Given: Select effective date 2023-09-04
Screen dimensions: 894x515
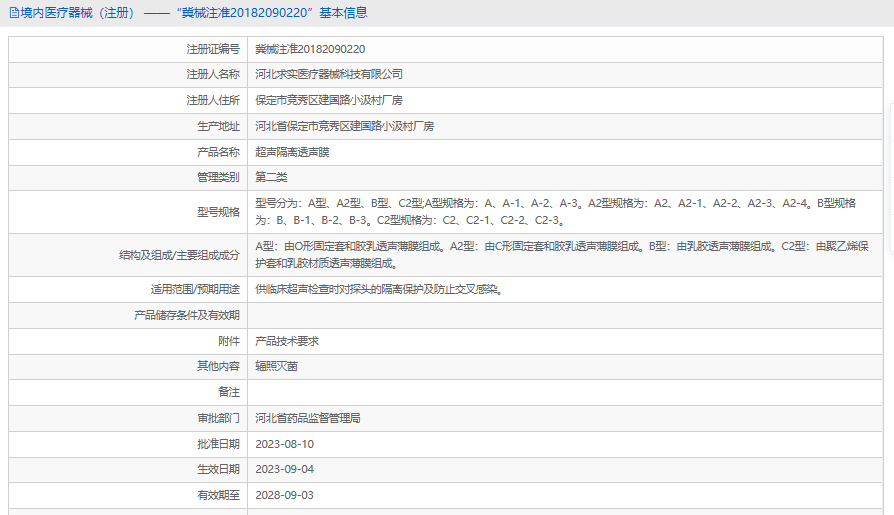Looking at the screenshot, I should (285, 469).
